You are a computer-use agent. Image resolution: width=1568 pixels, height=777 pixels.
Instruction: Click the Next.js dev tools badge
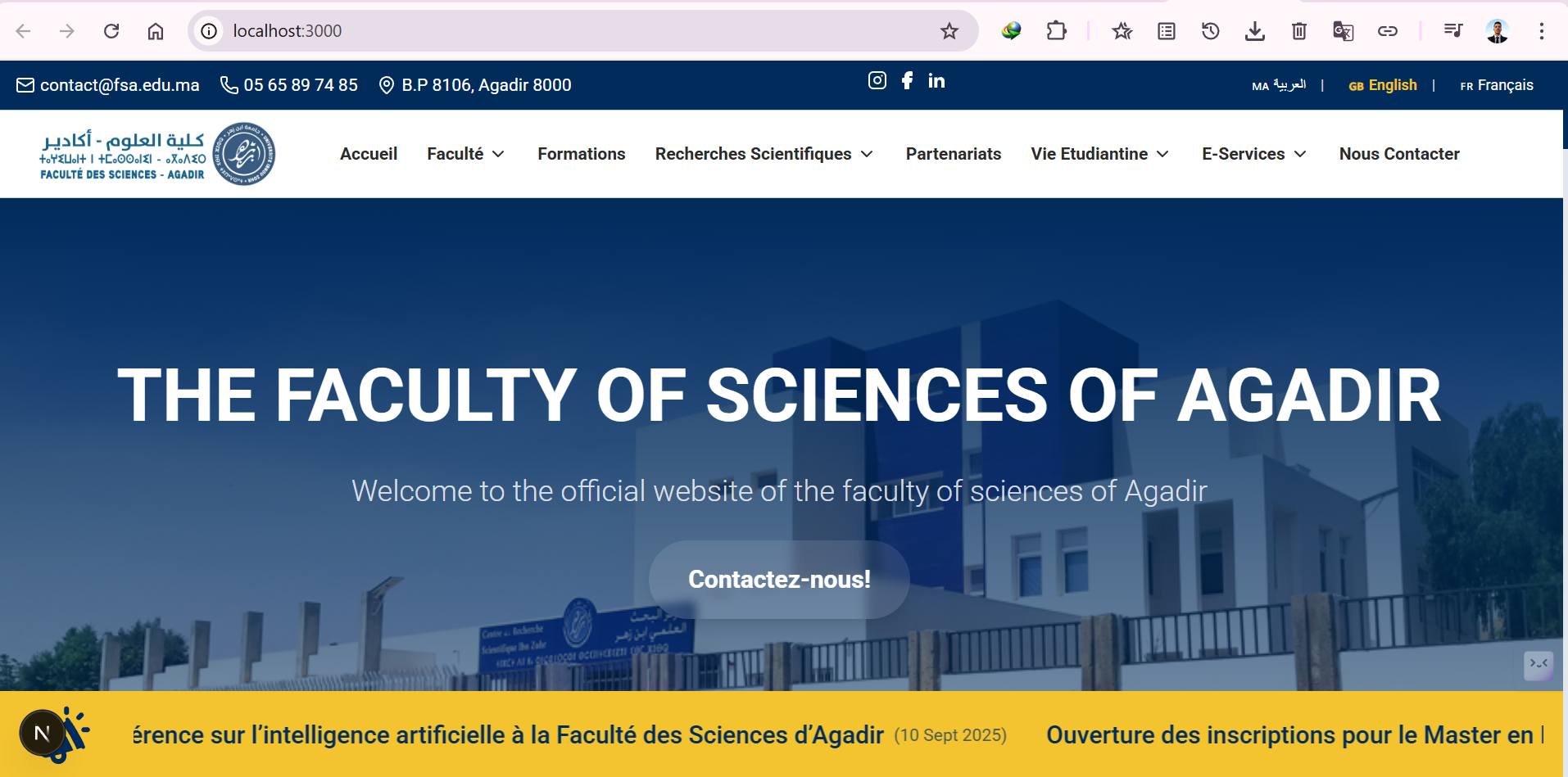point(42,733)
